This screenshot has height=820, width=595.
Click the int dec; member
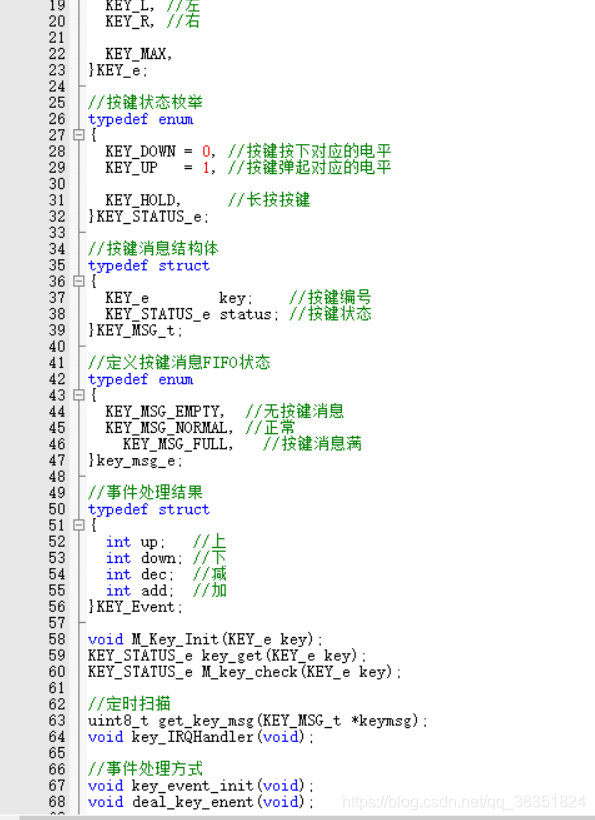coord(140,574)
